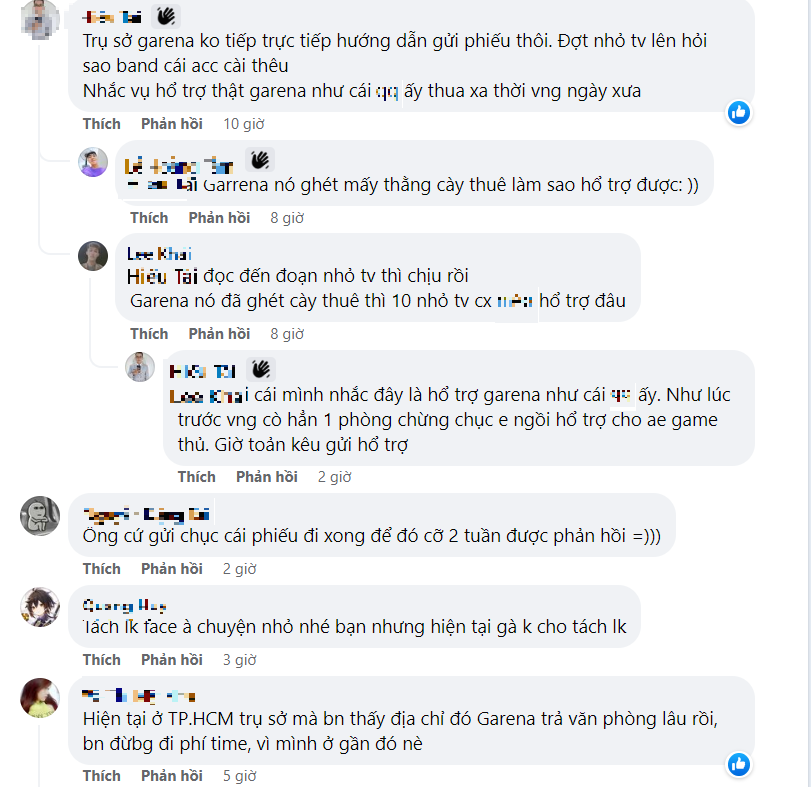Click the waving hand badge on 2-hour nested reply

point(261,369)
